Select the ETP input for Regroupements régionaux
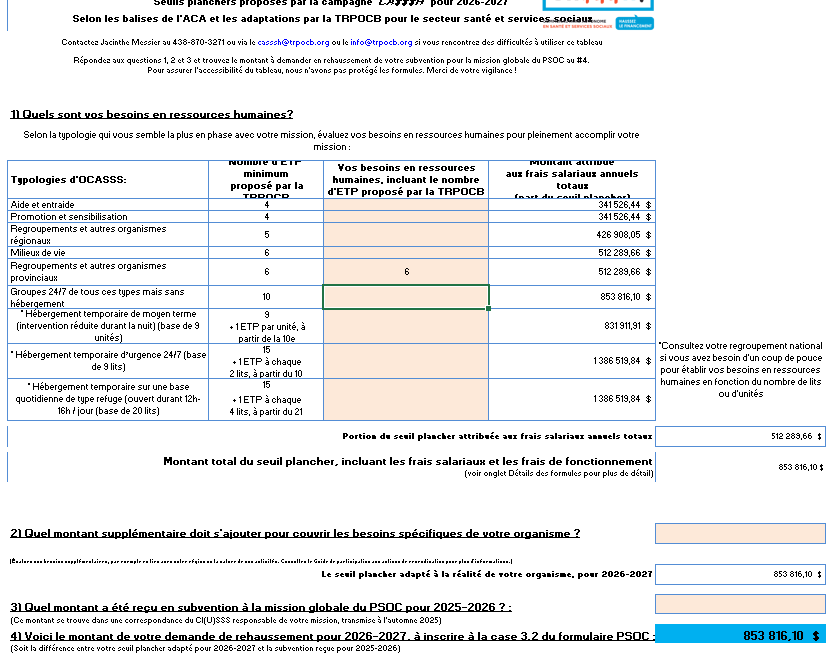The height and width of the screenshot is (655, 832). 405,235
